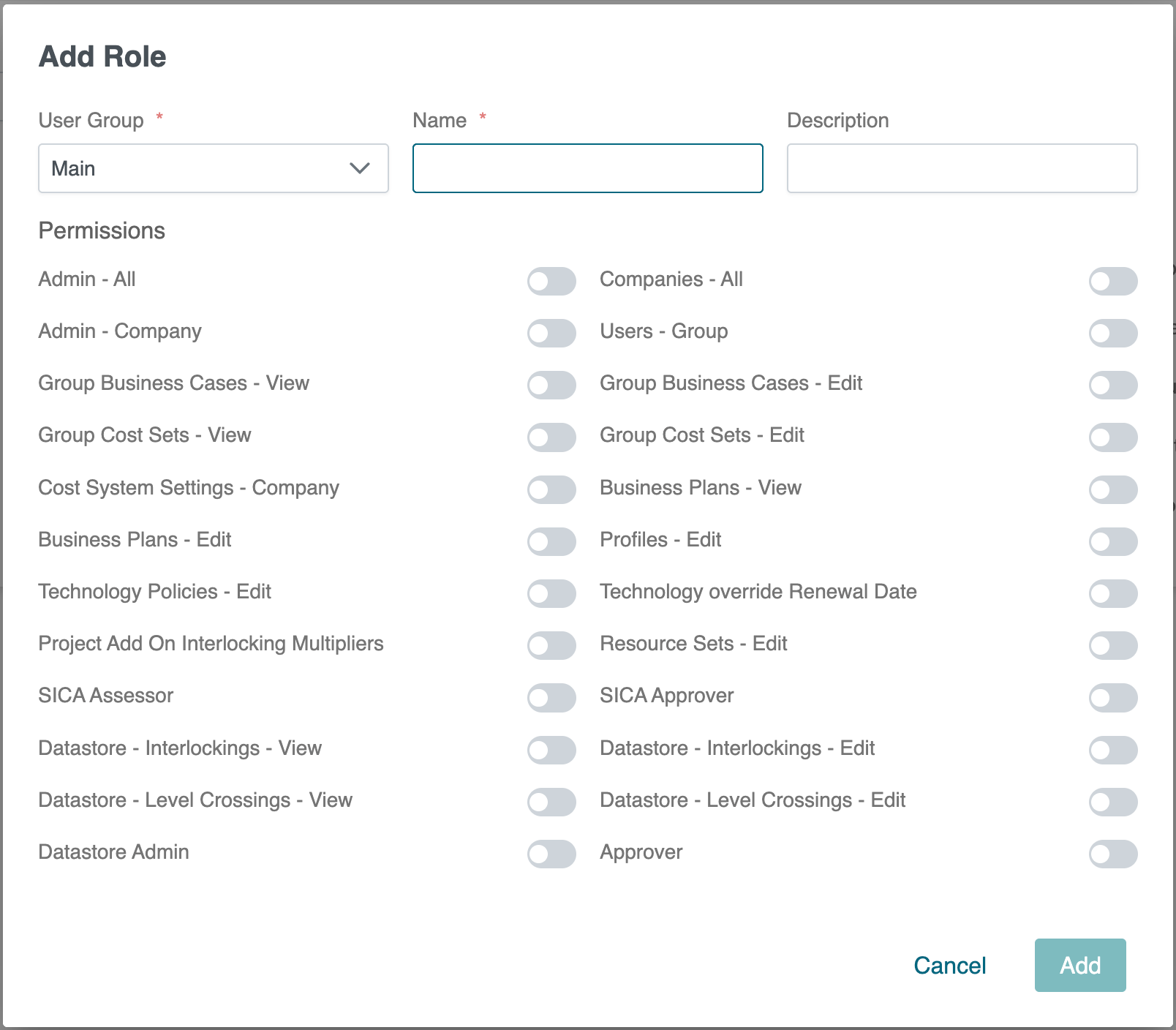Screen dimensions: 1176x1030
Task: Enable Profiles - Edit permission
Action: click(x=1112, y=541)
